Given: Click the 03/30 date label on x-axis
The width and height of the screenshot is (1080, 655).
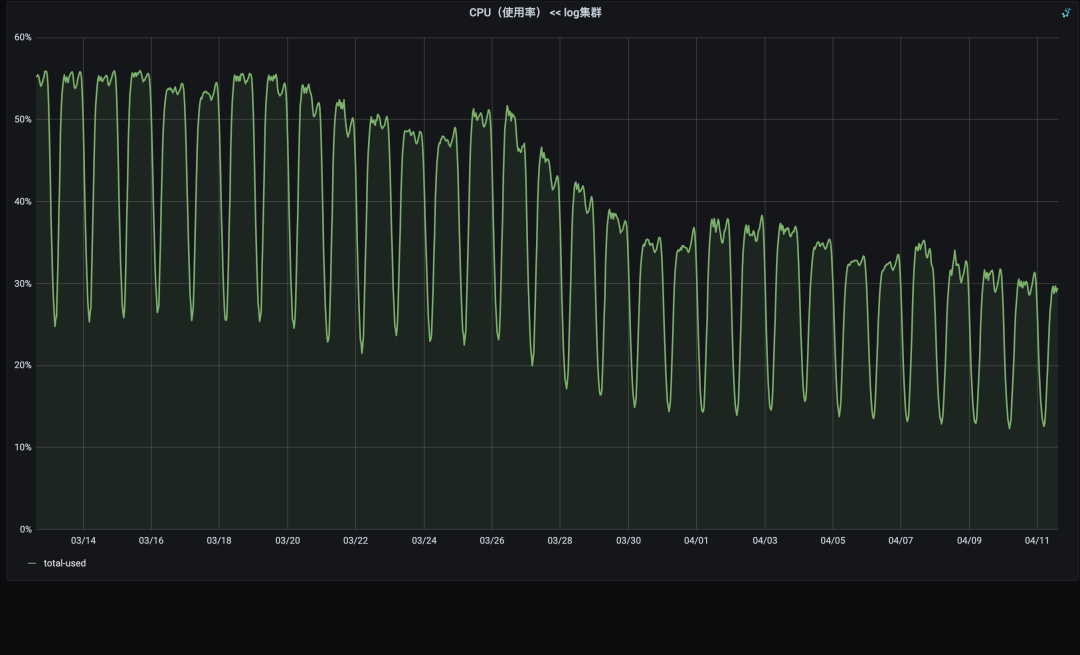Looking at the screenshot, I should pos(628,541).
